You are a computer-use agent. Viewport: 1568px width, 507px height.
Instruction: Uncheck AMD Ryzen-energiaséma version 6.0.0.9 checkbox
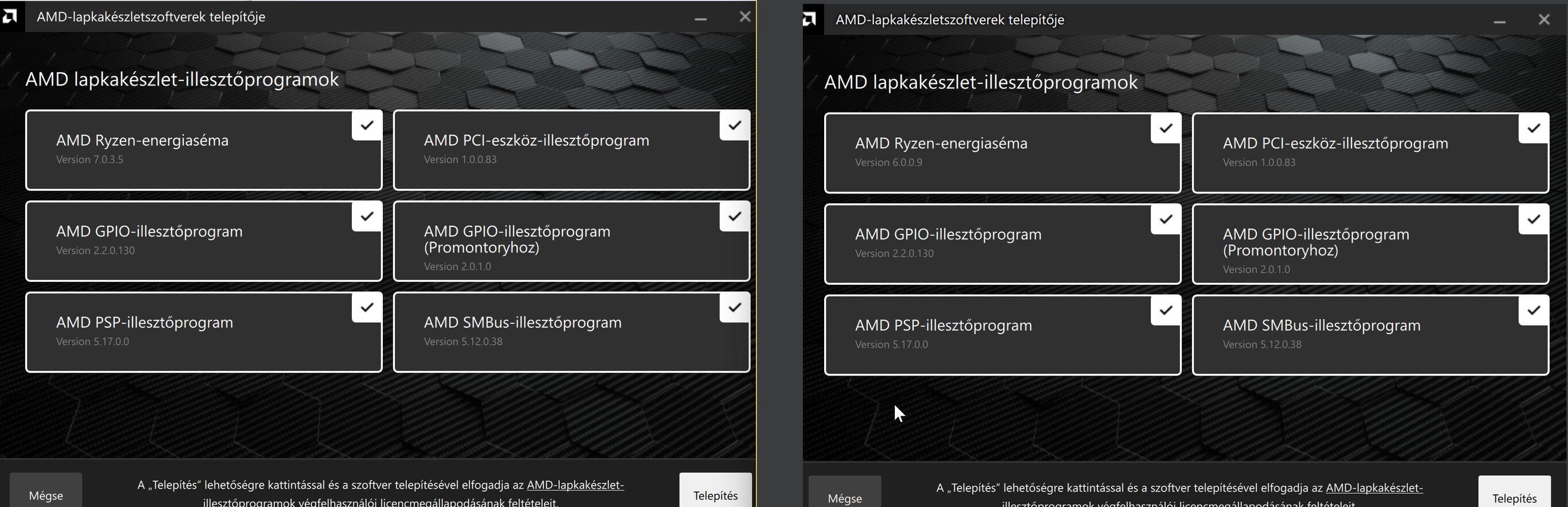coord(1166,129)
